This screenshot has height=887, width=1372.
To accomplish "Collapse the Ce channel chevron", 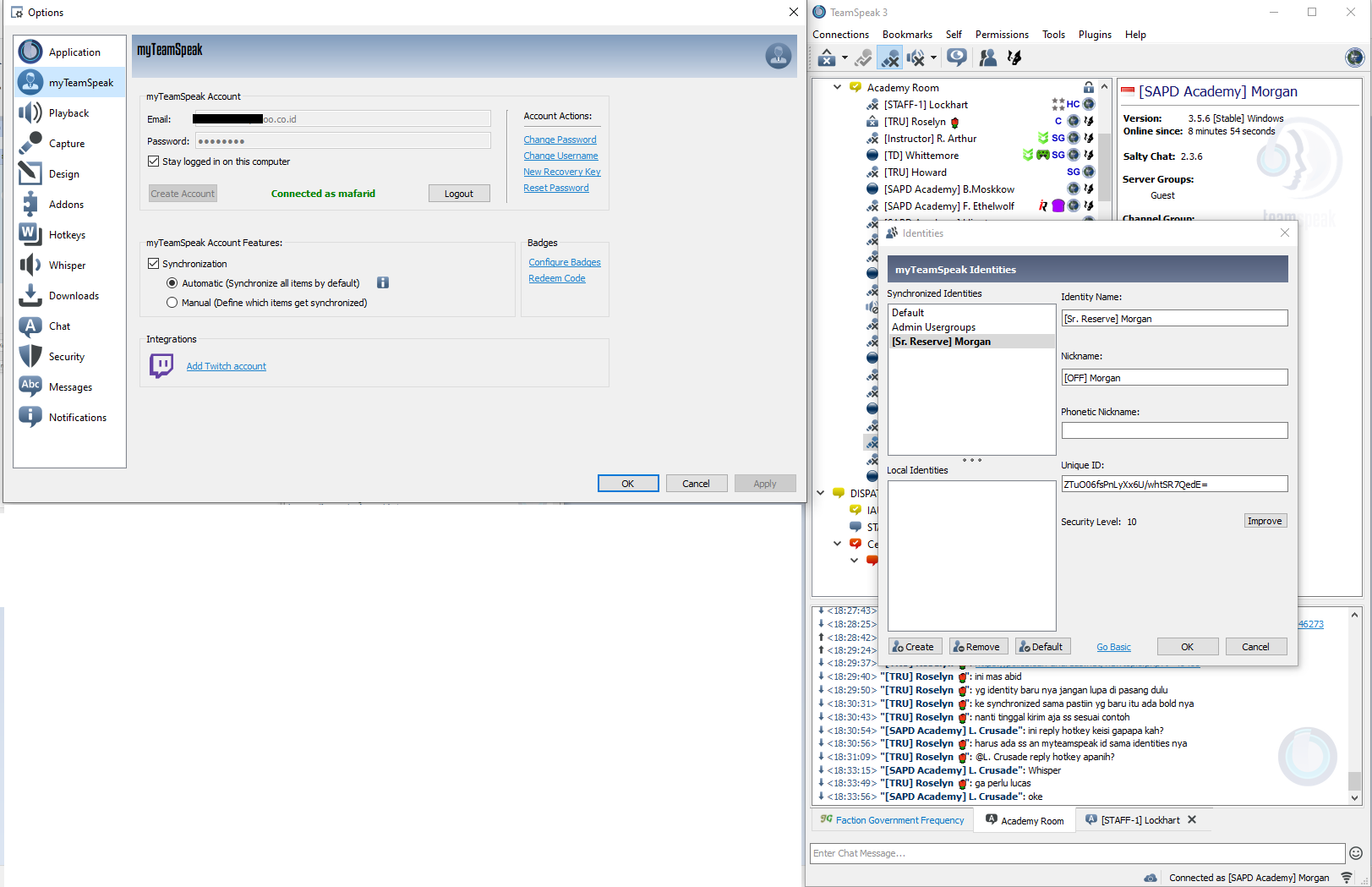I will [837, 544].
